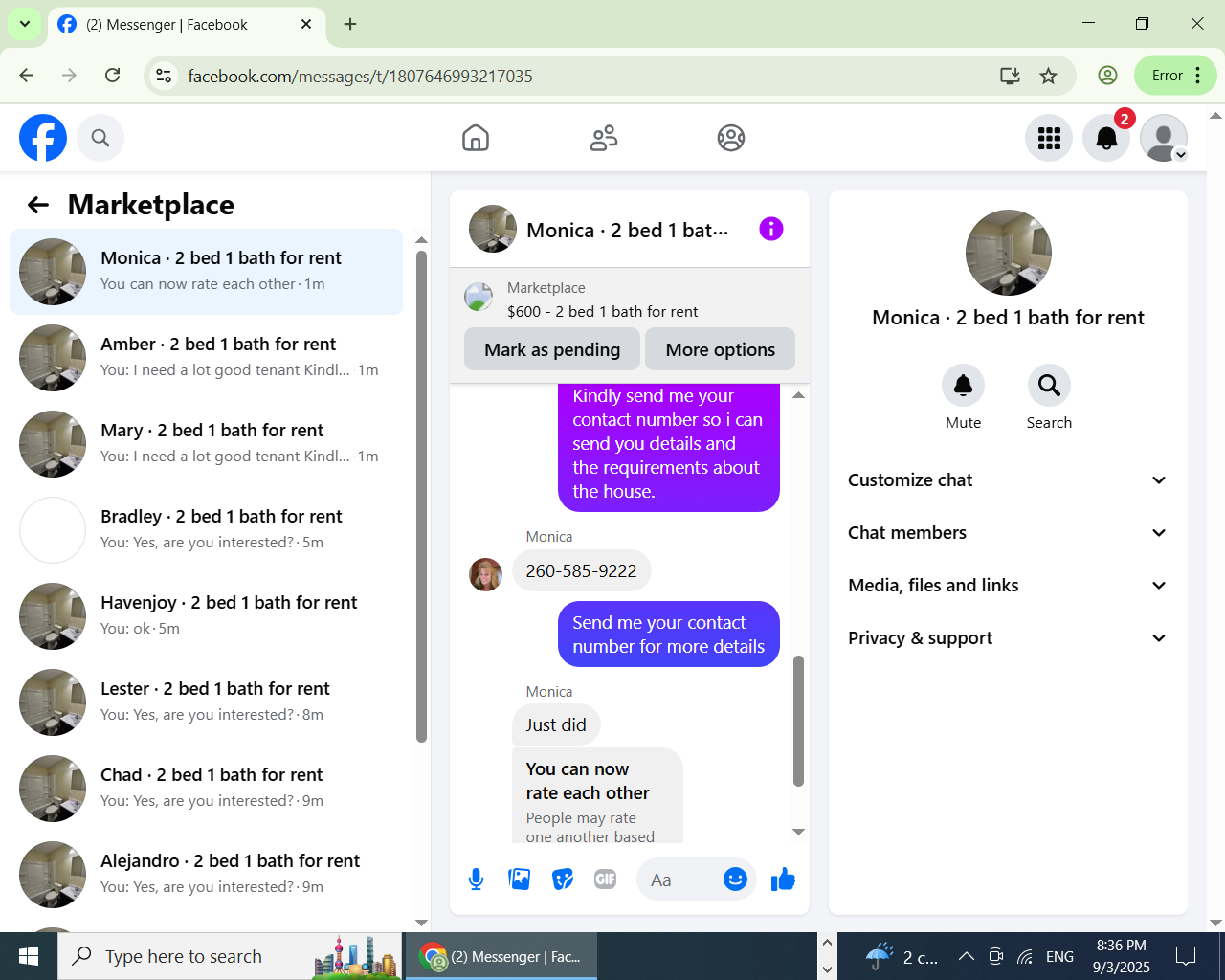The image size is (1225, 980).
Task: Open the Friends icon in top navigation
Action: pyautogui.click(x=604, y=138)
